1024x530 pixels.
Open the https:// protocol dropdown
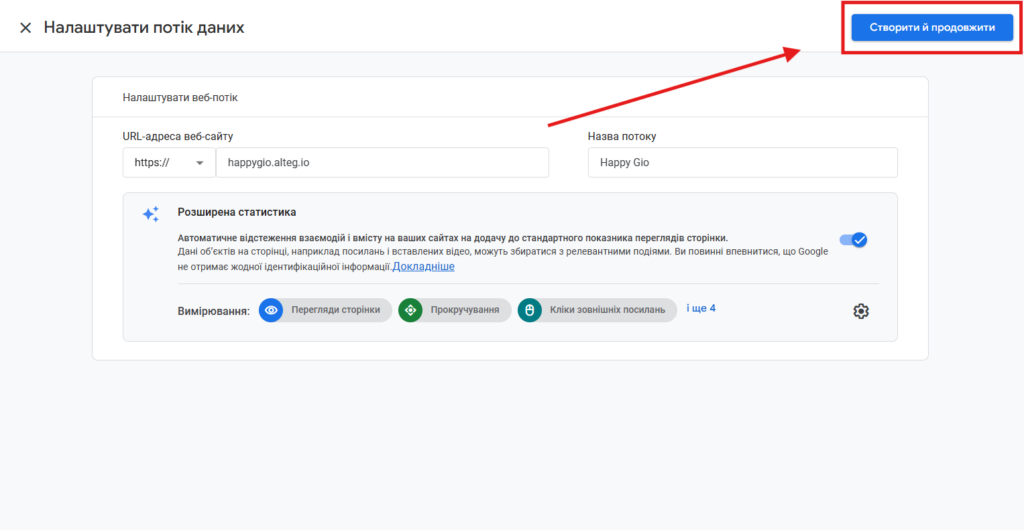[169, 163]
